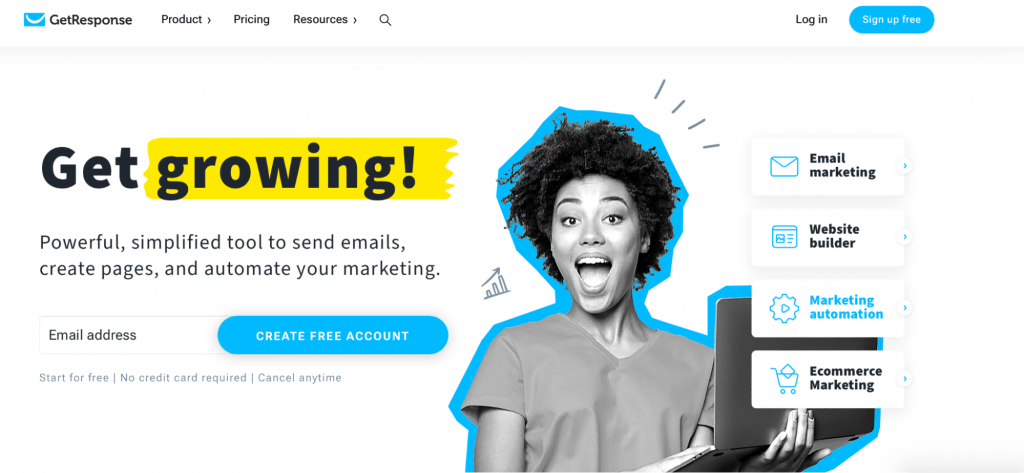Click arrow beside Website builder card
The height and width of the screenshot is (473, 1024).
point(904,236)
